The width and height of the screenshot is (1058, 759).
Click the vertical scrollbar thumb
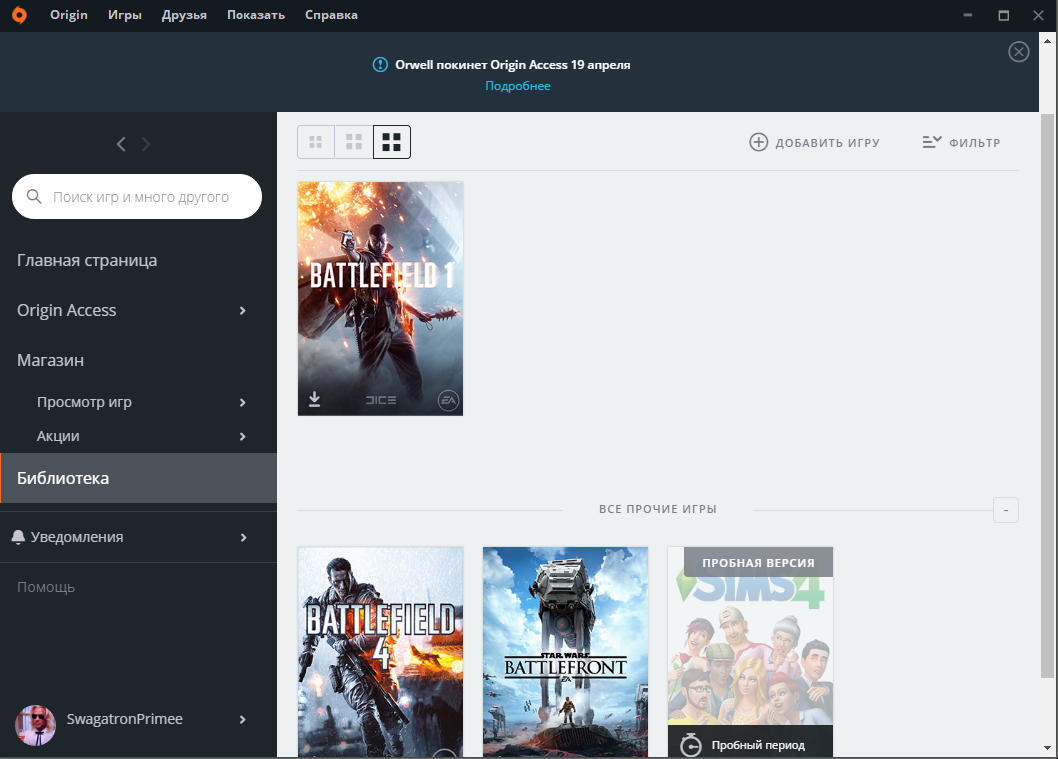coord(1047,396)
